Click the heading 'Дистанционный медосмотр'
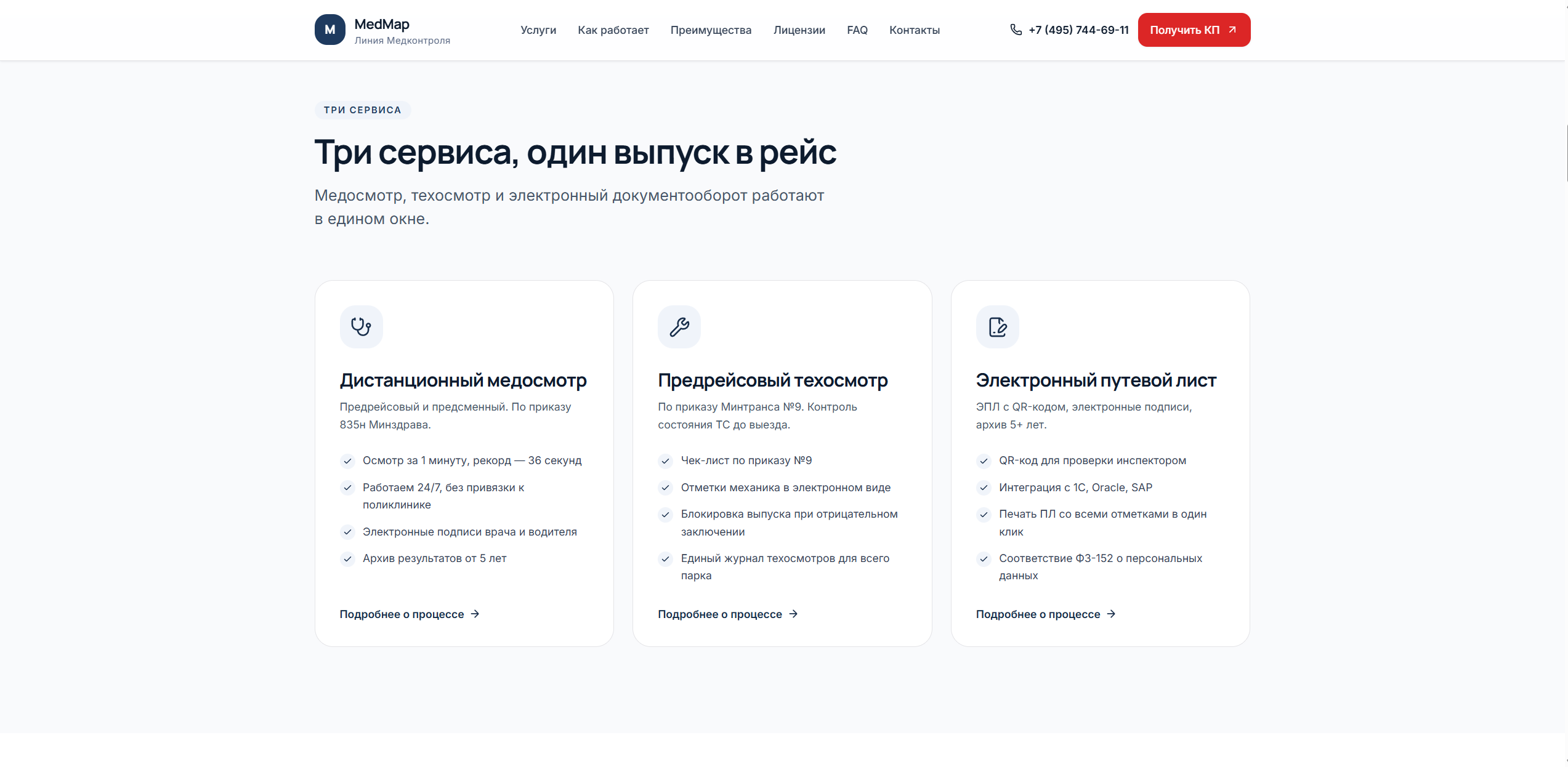 pos(463,380)
